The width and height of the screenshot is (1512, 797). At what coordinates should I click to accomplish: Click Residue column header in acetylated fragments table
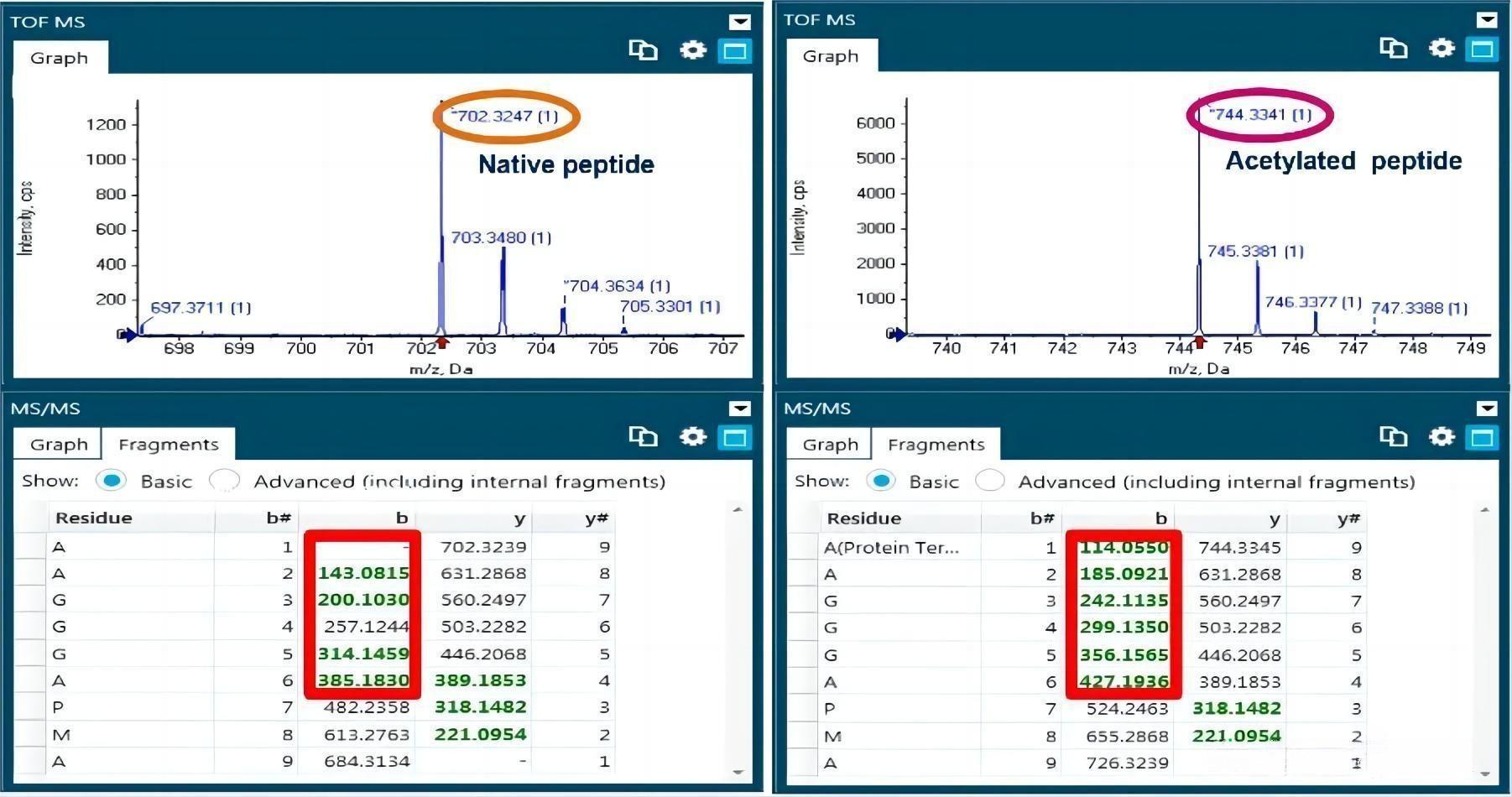click(900, 518)
